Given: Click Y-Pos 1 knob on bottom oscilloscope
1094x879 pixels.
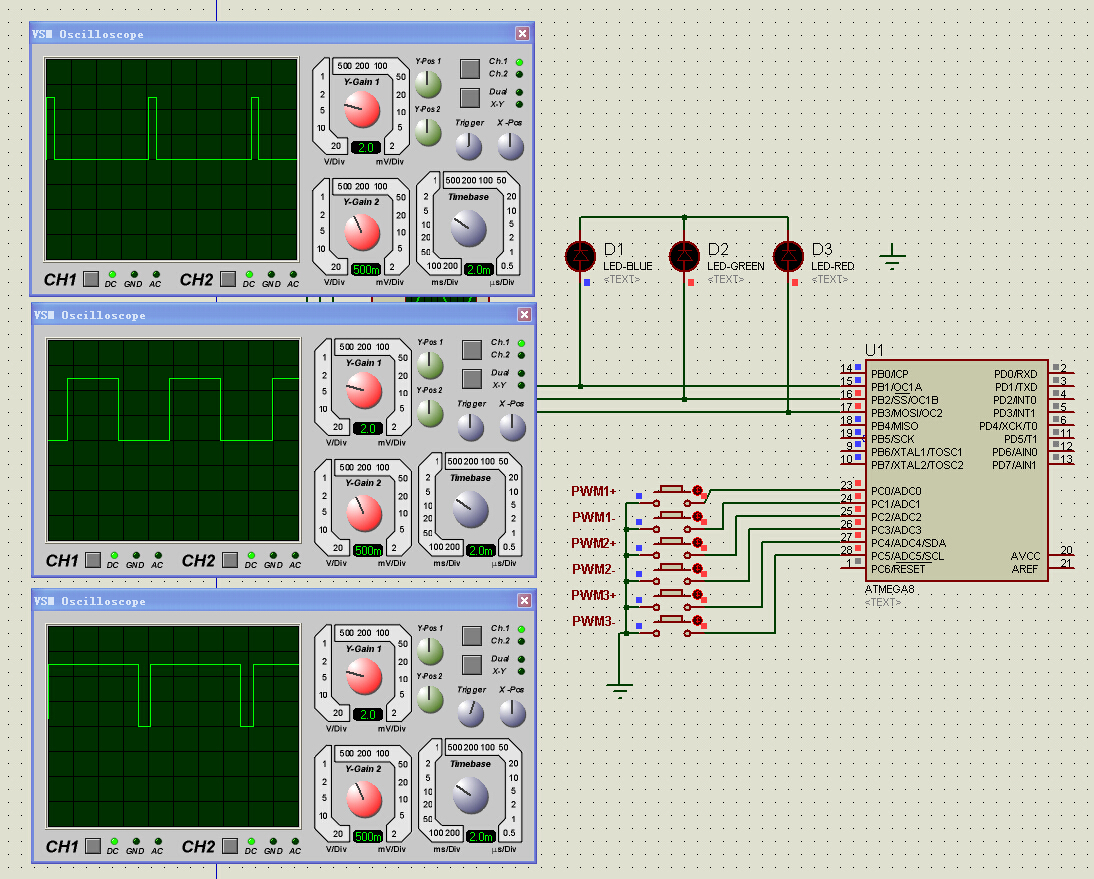Looking at the screenshot, I should 430,653.
